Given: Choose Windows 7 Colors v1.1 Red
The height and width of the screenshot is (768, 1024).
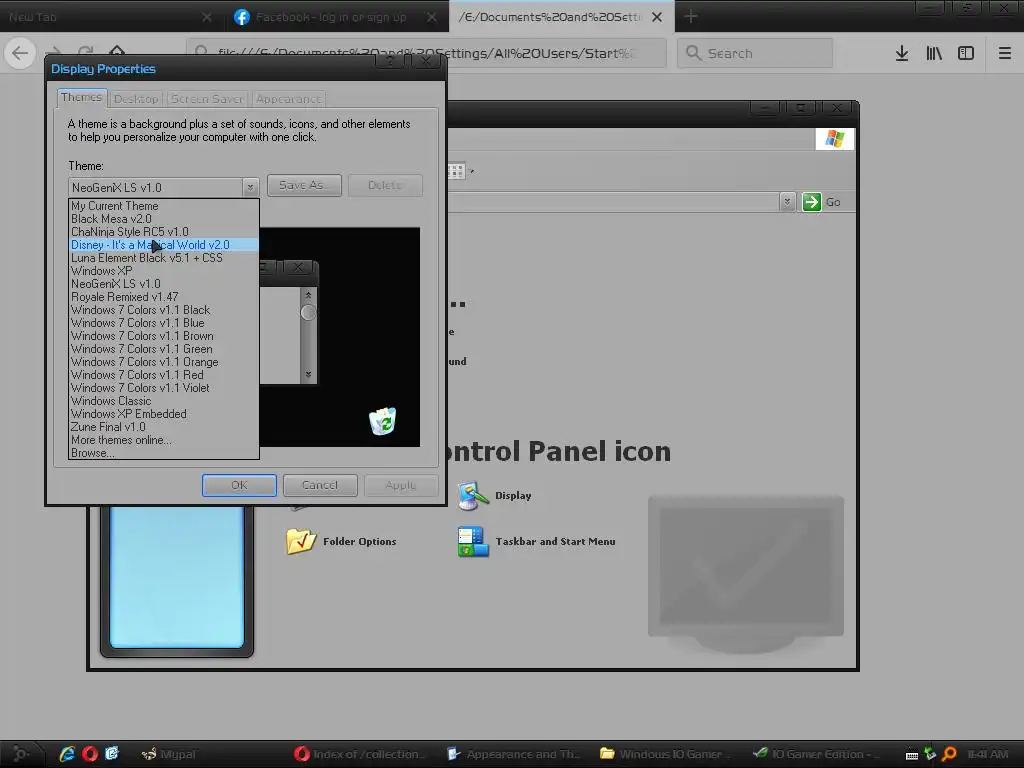Looking at the screenshot, I should pos(164,376).
